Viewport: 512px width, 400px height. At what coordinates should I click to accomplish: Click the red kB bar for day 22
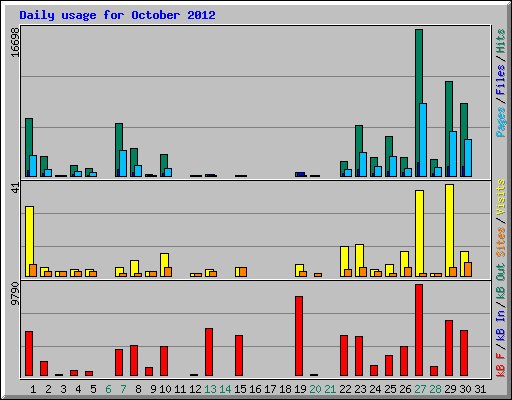pyautogui.click(x=344, y=356)
